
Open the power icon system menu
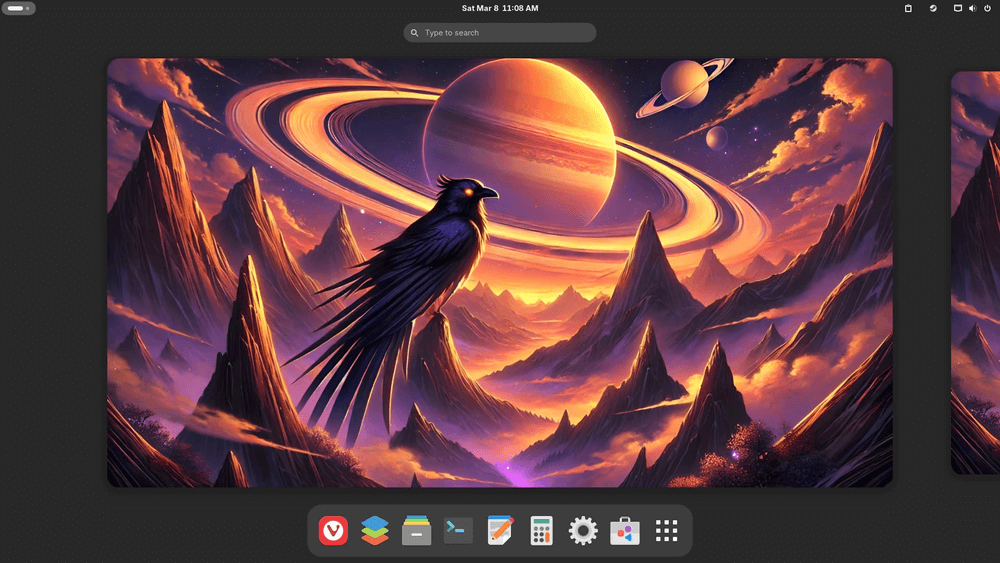pyautogui.click(x=987, y=8)
